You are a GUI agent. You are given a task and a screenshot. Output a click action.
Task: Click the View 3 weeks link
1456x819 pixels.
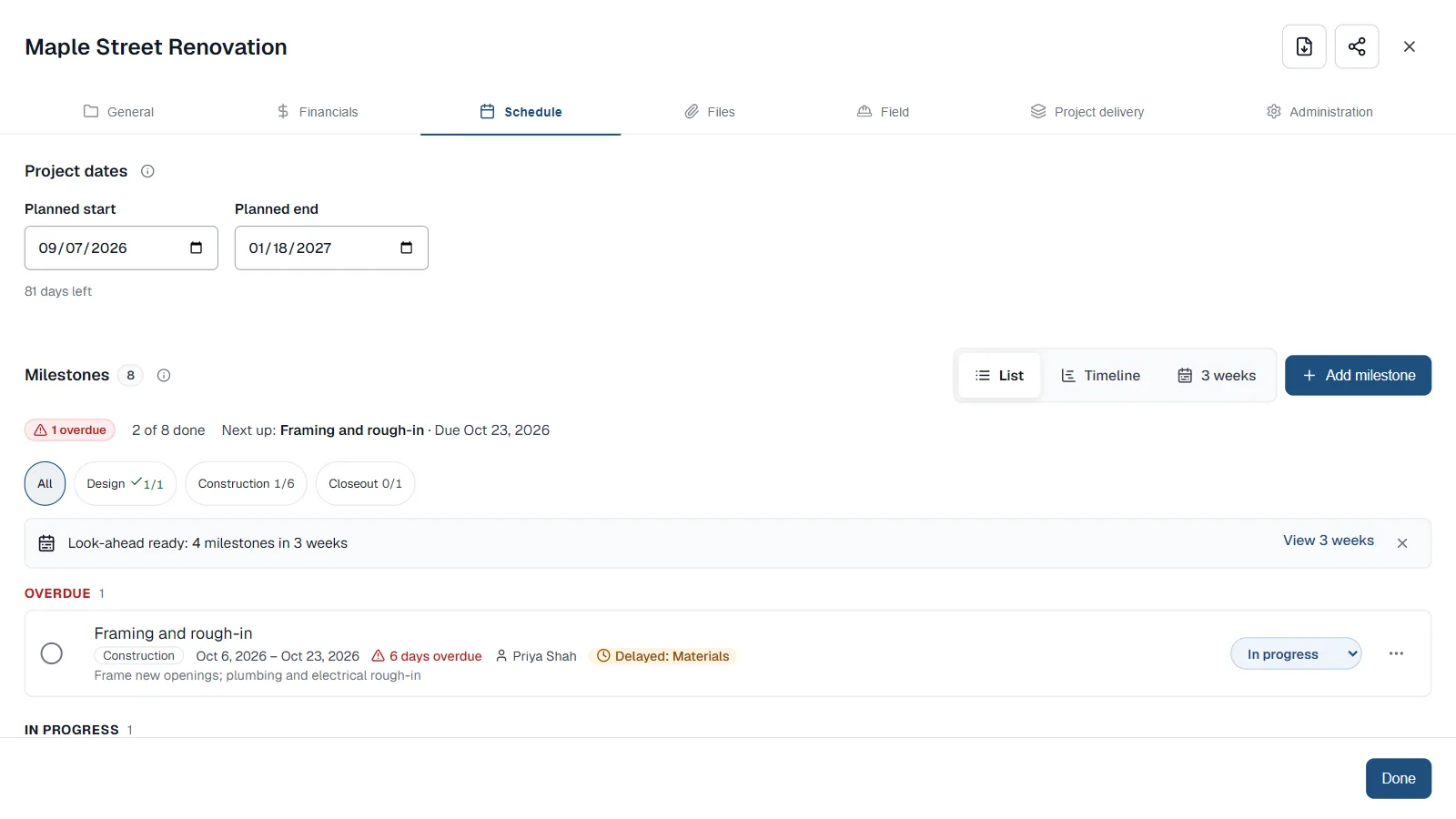point(1329,541)
